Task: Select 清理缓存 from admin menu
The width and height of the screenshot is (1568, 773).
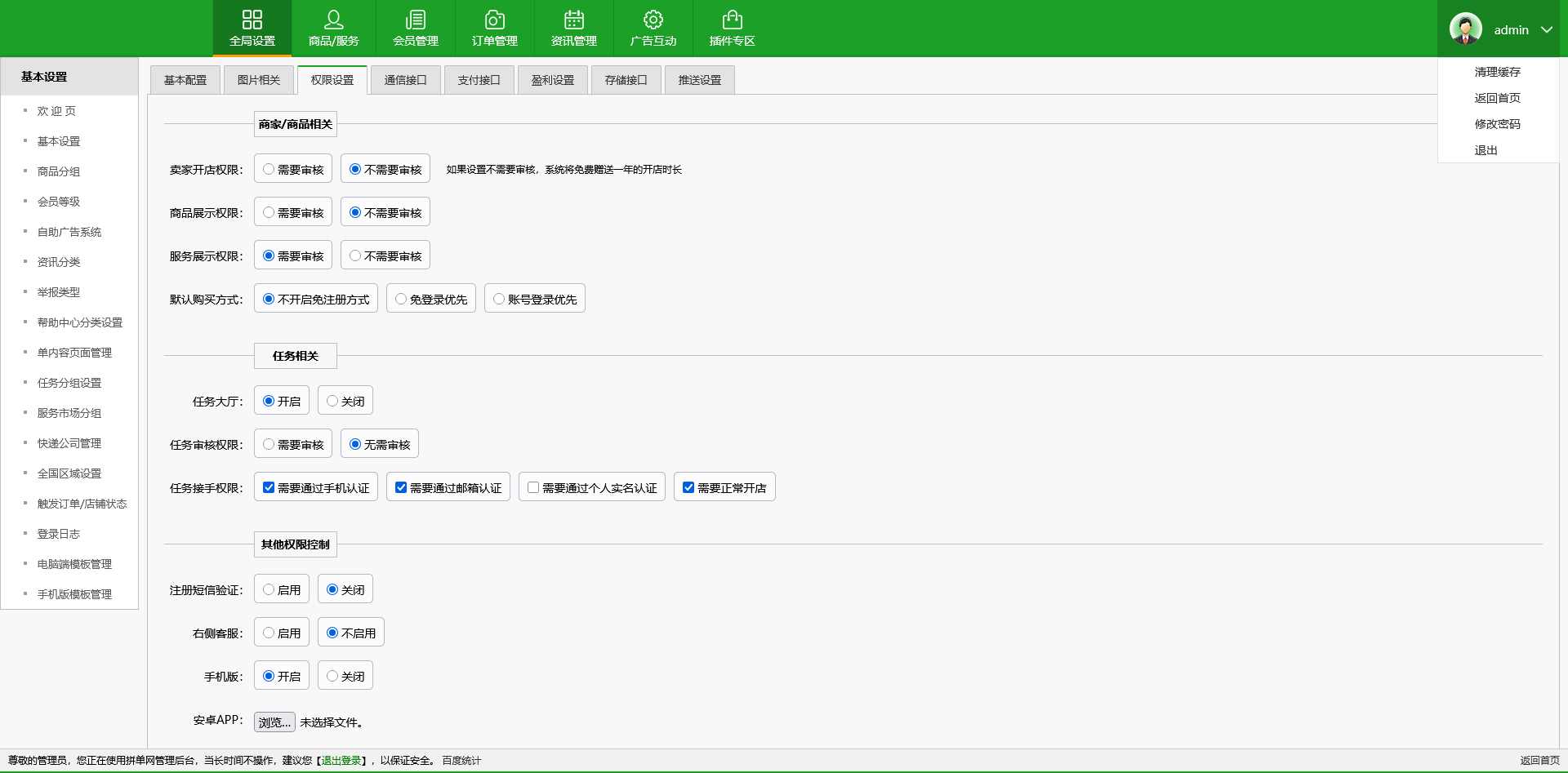Action: click(1498, 72)
